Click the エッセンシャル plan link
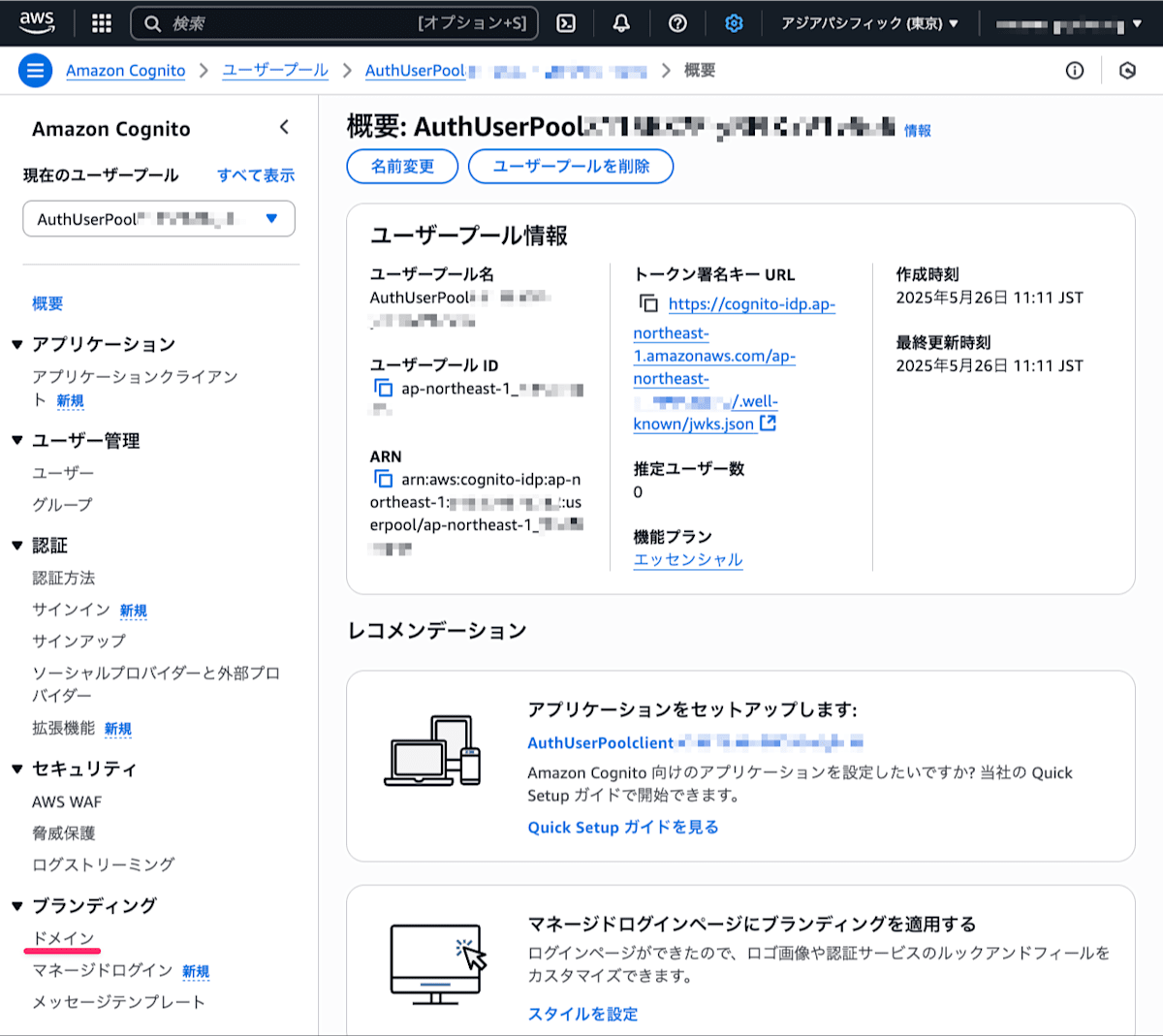The width and height of the screenshot is (1163, 1036). pos(688,559)
